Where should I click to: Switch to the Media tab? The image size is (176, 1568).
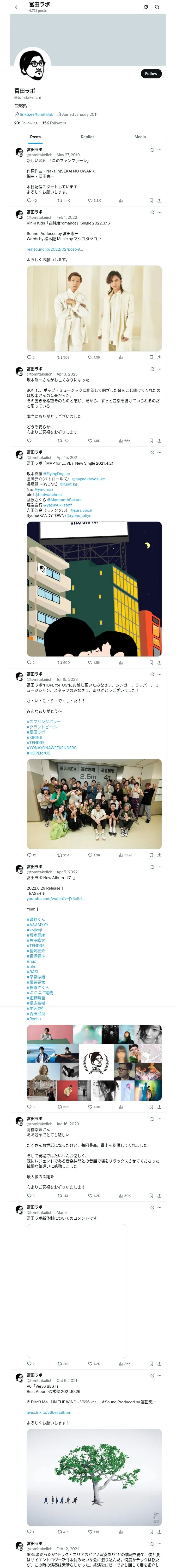[x=140, y=137]
